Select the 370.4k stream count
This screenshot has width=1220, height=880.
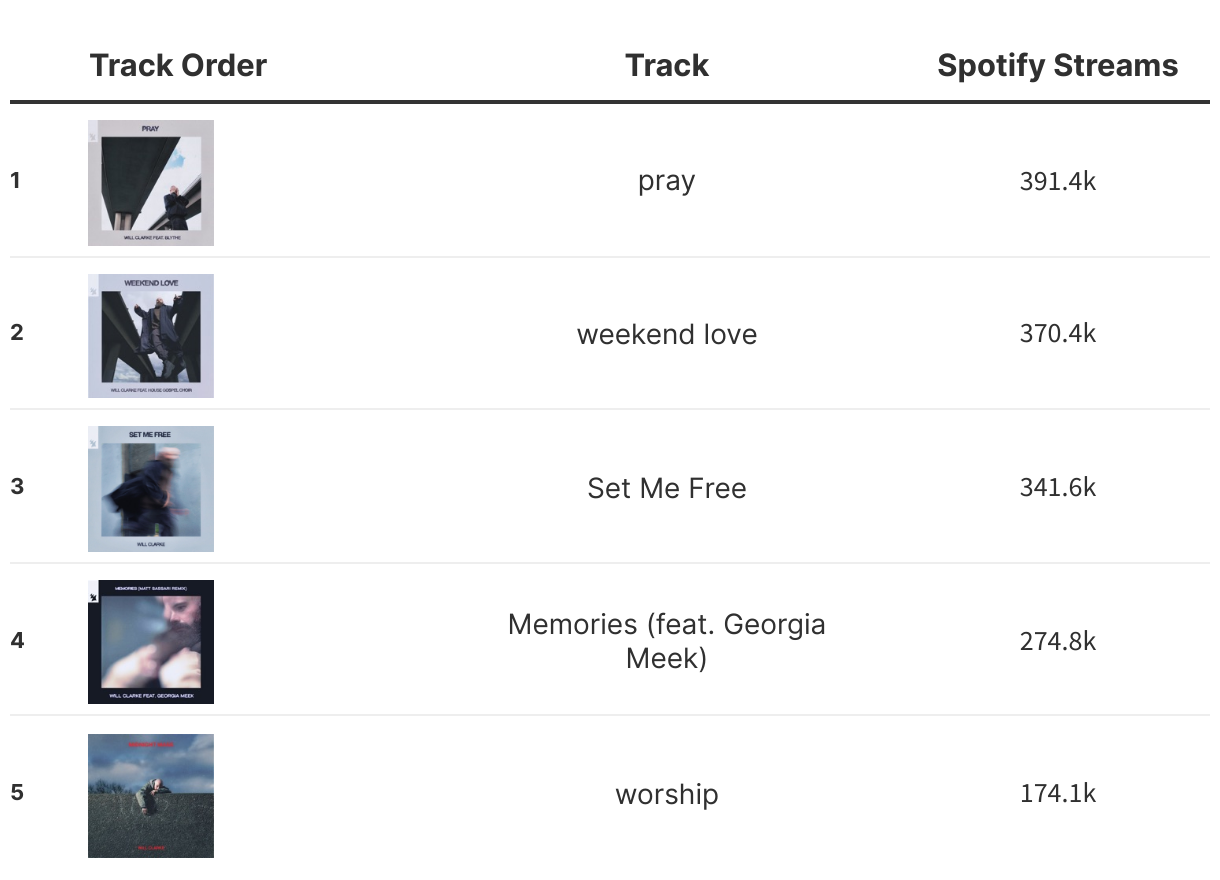1058,333
